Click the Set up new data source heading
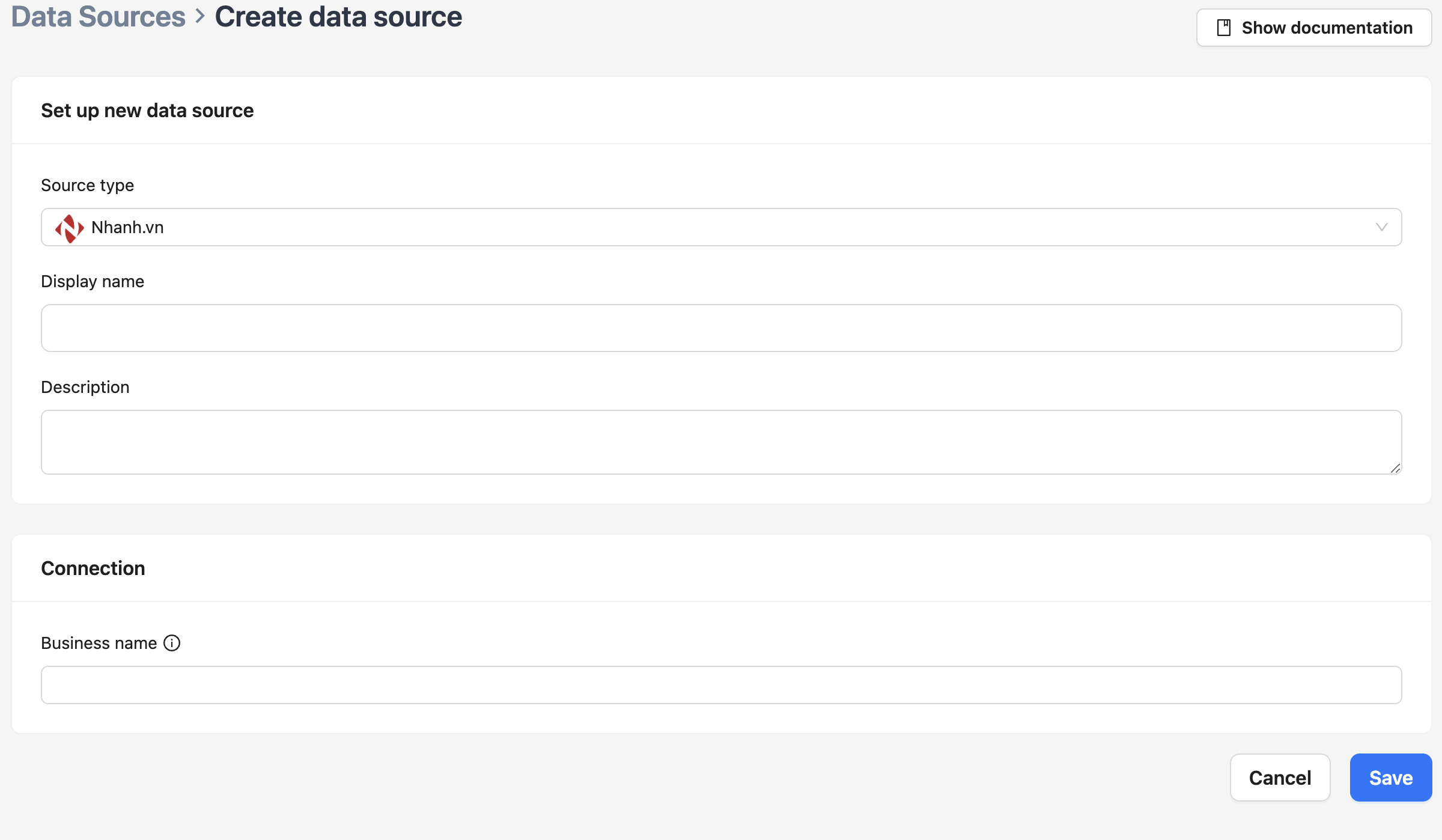This screenshot has width=1442, height=840. point(147,111)
